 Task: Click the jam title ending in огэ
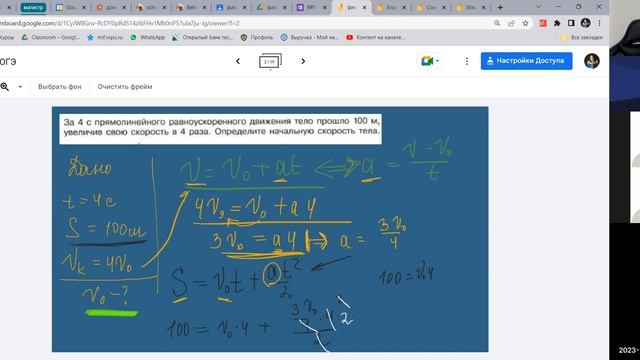pos(8,61)
